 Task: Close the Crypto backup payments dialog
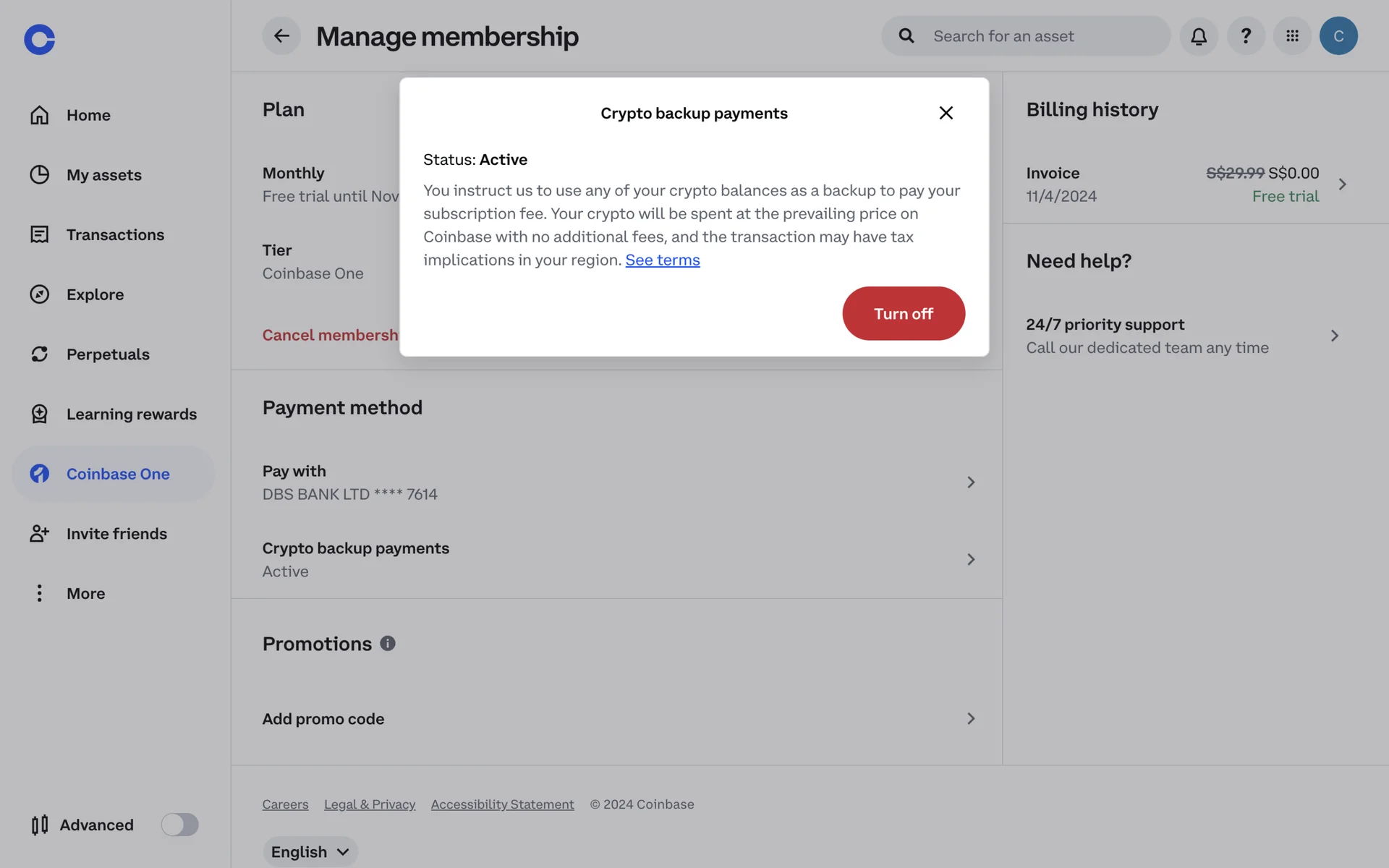click(x=946, y=113)
